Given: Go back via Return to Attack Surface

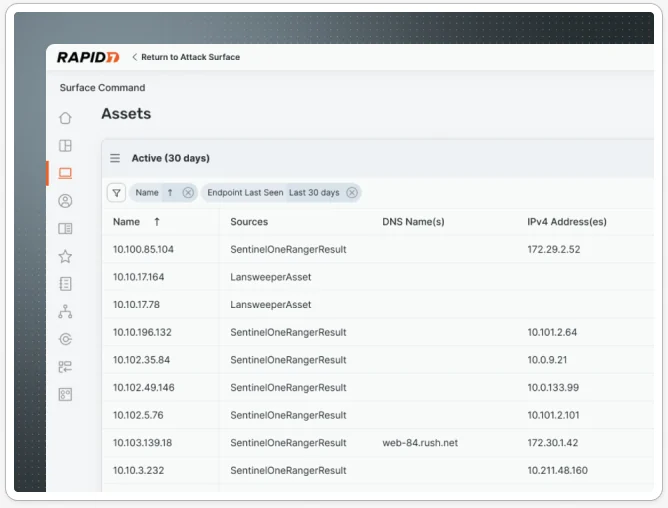Looking at the screenshot, I should click(x=186, y=57).
